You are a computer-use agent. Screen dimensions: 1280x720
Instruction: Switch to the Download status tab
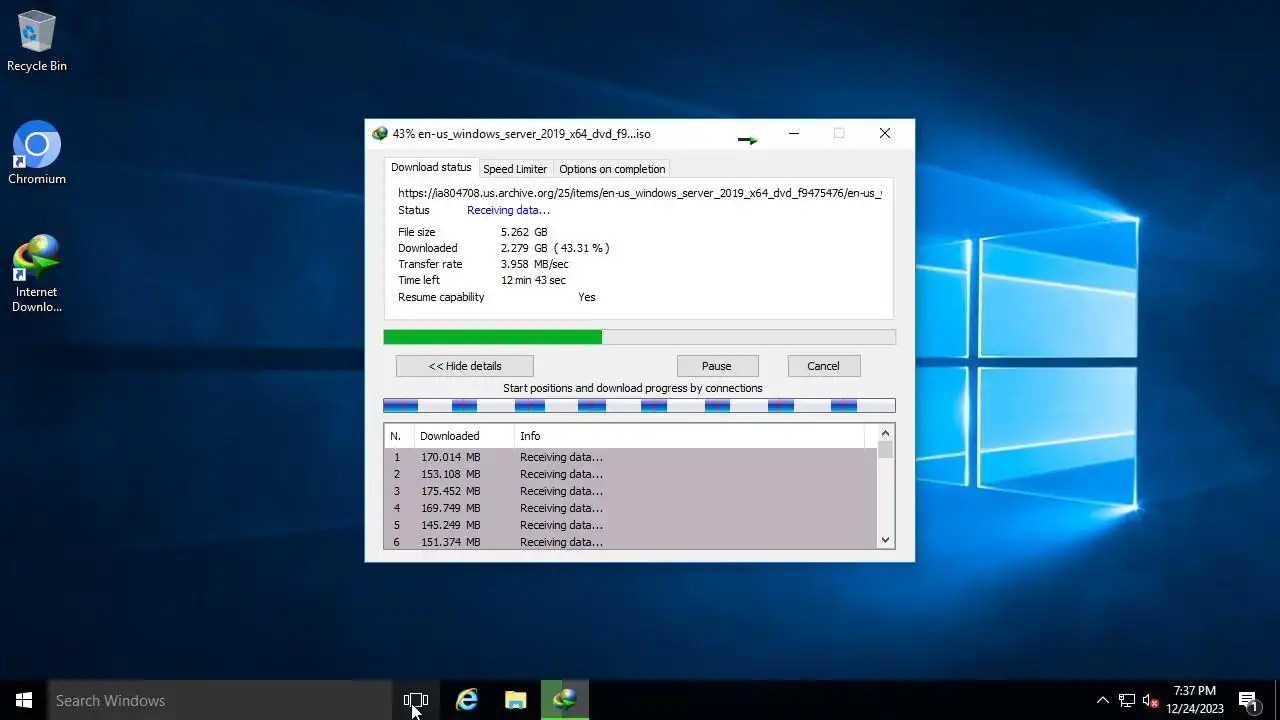pos(431,168)
